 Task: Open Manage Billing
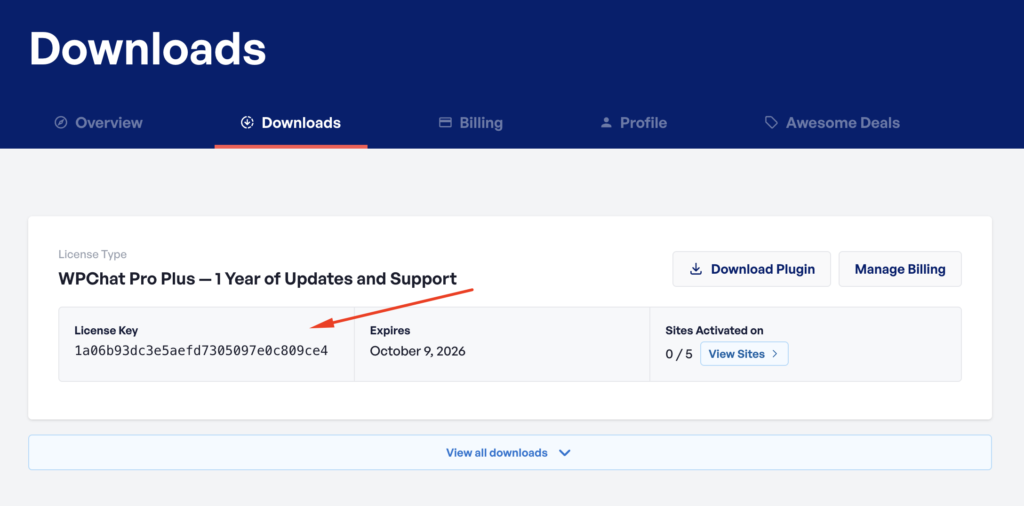pos(899,269)
